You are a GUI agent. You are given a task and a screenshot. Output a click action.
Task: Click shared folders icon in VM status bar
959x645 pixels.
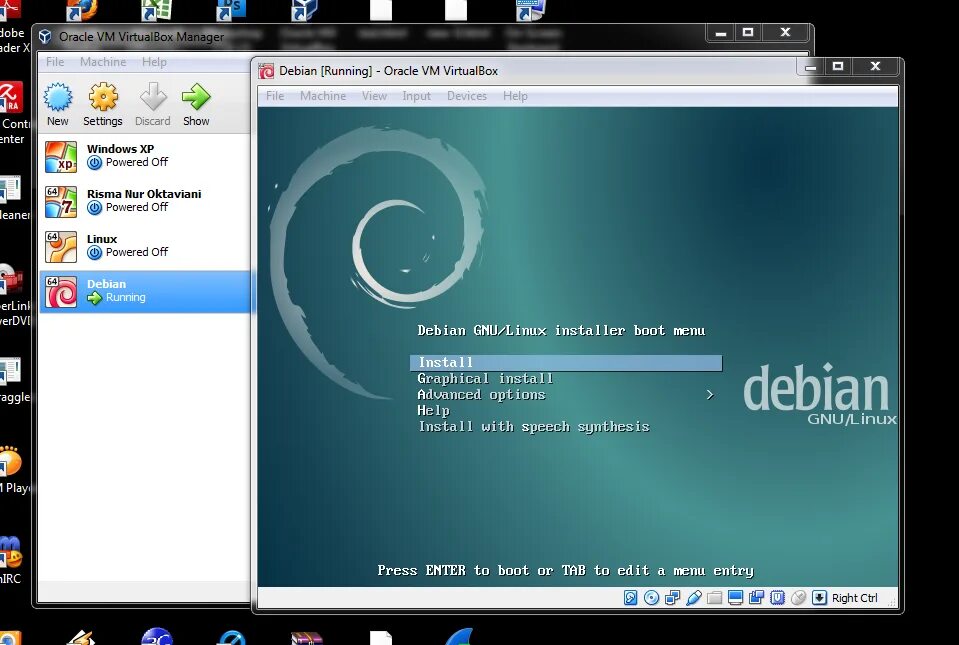(714, 598)
